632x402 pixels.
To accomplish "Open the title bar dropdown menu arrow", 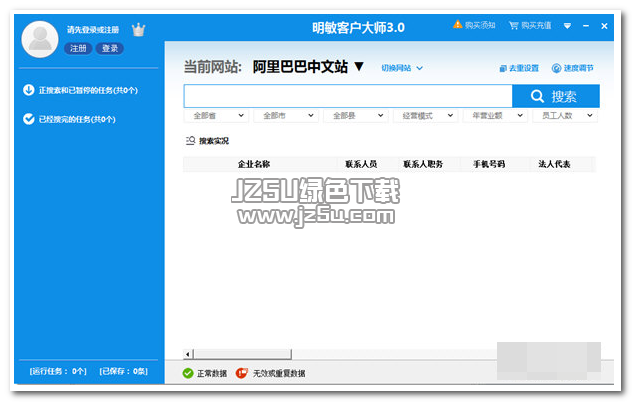I will coord(568,26).
